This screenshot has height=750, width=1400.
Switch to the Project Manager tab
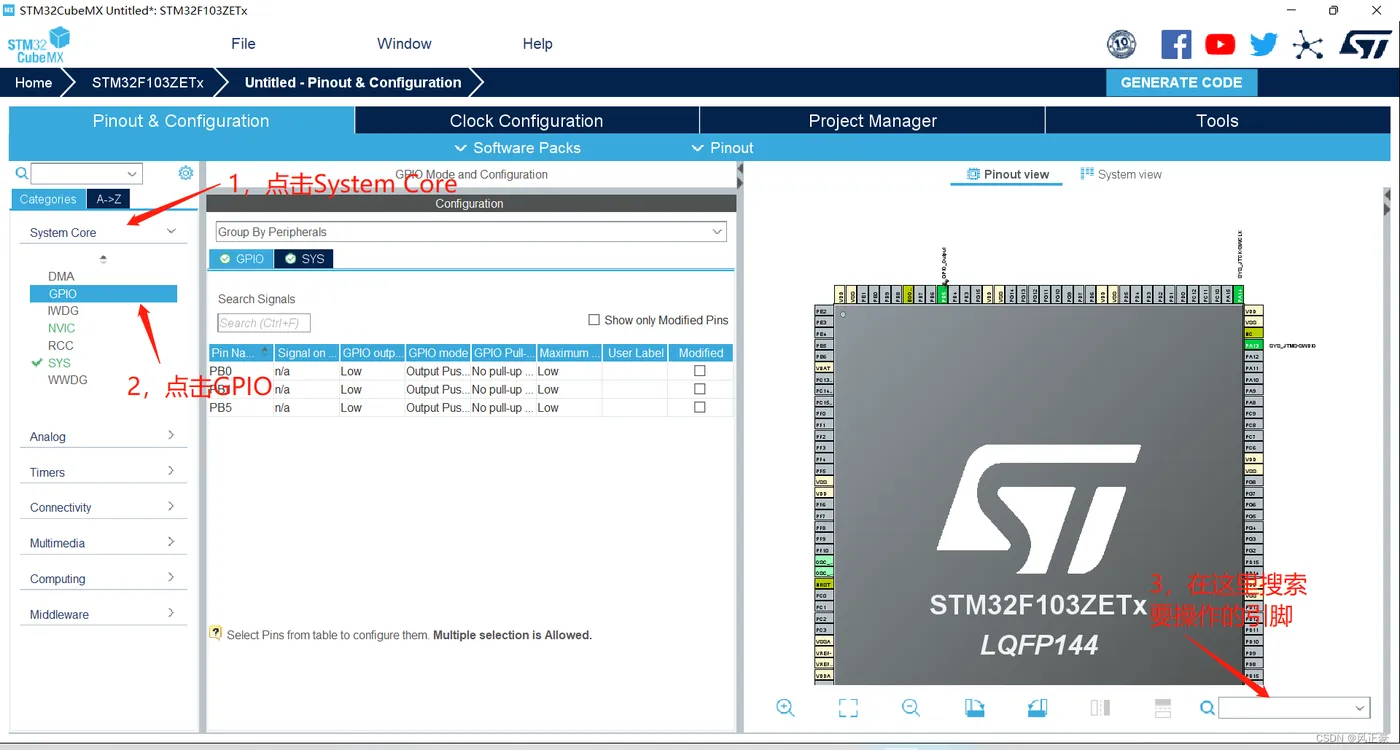coord(873,121)
